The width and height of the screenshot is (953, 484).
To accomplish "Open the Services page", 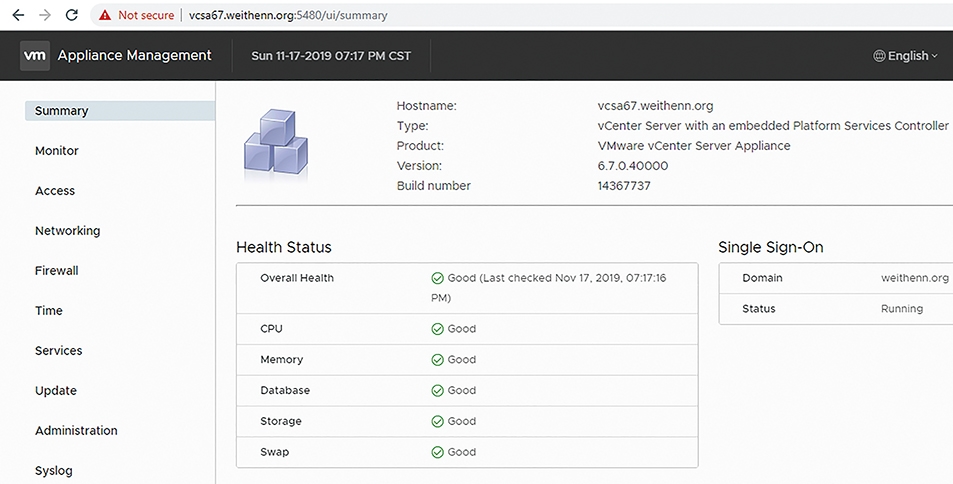I will tap(58, 351).
